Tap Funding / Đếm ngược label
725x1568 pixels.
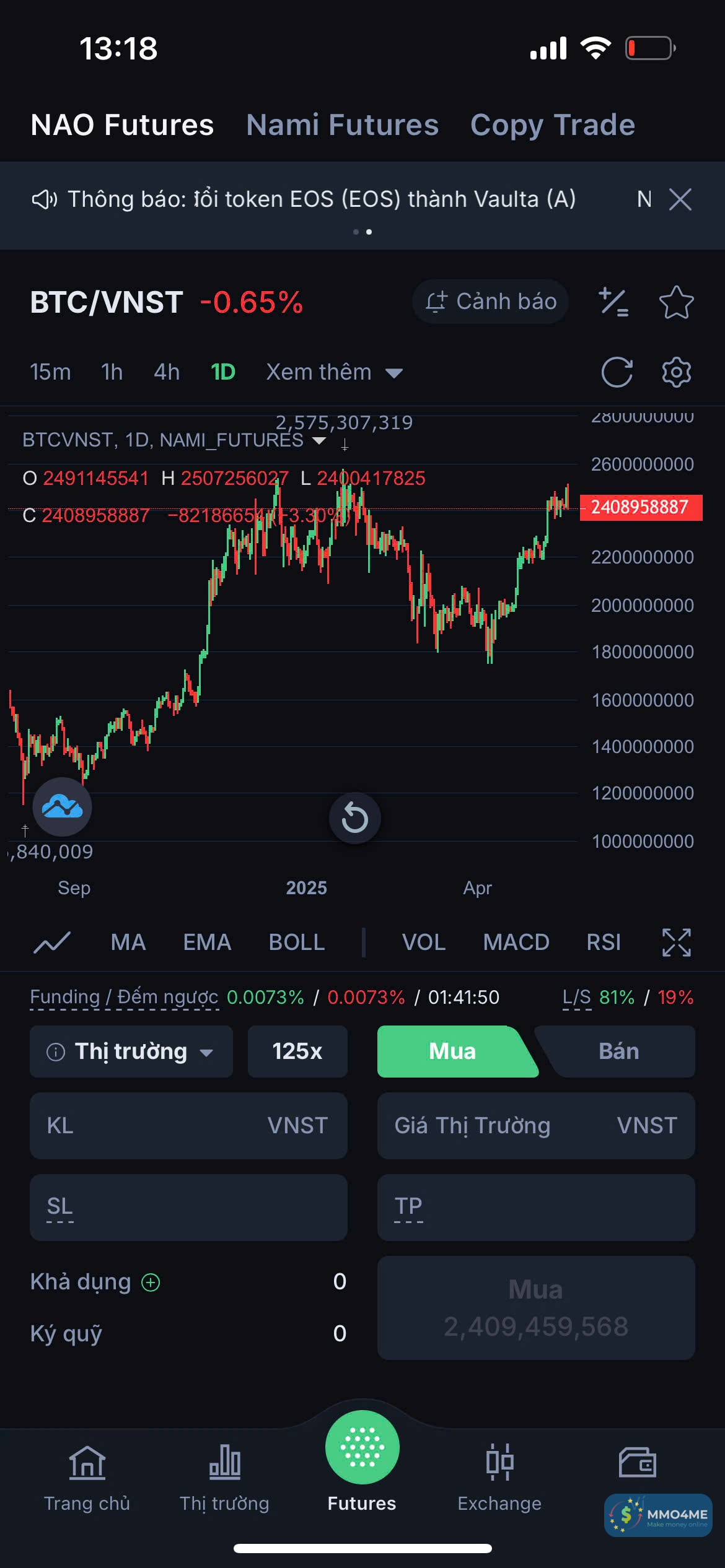124,997
